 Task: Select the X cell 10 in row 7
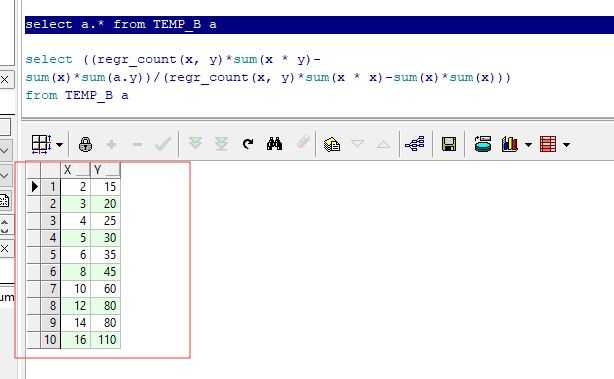pos(76,289)
